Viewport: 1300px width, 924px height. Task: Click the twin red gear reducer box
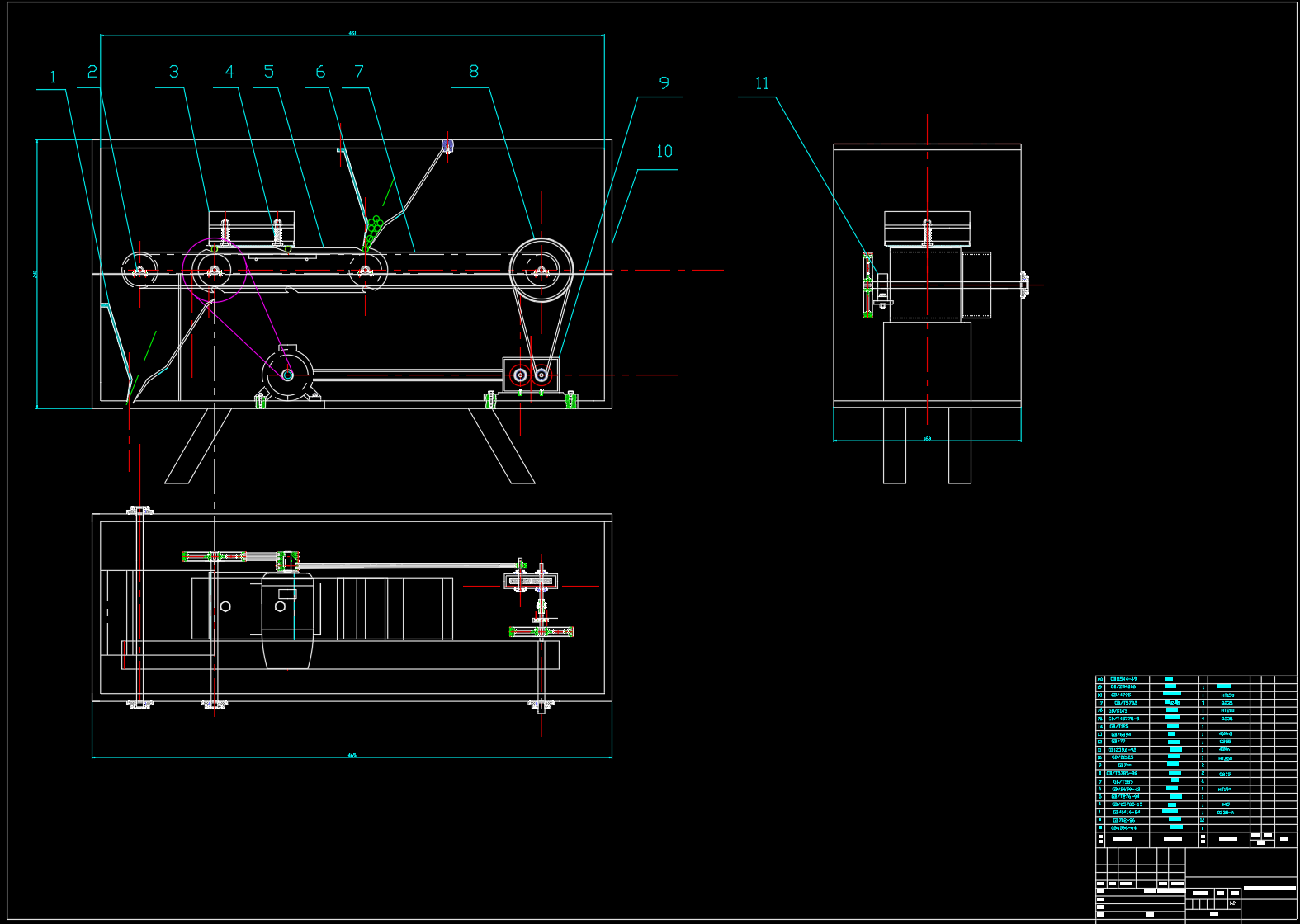530,375
